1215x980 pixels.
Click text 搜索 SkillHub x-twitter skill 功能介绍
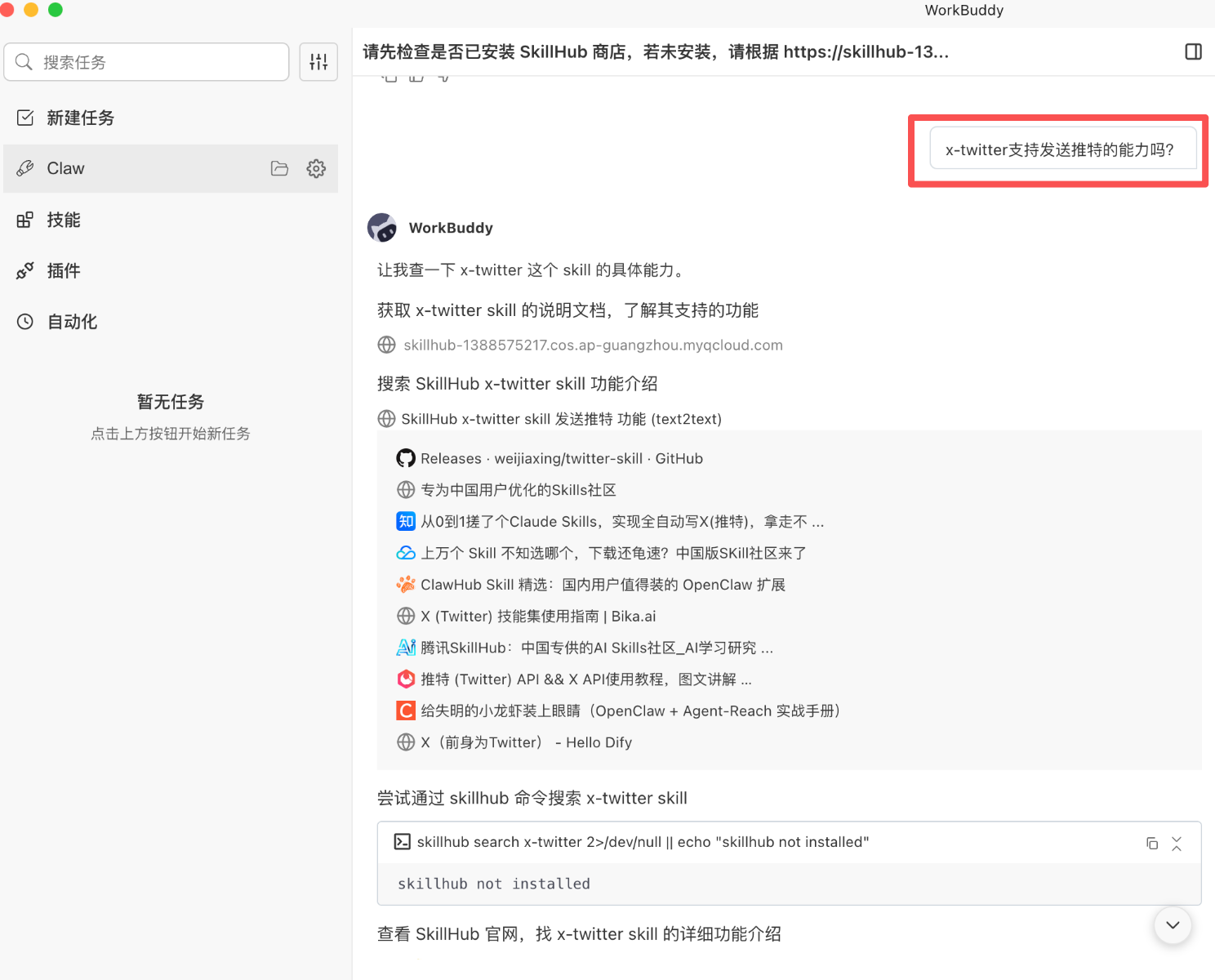click(x=518, y=384)
